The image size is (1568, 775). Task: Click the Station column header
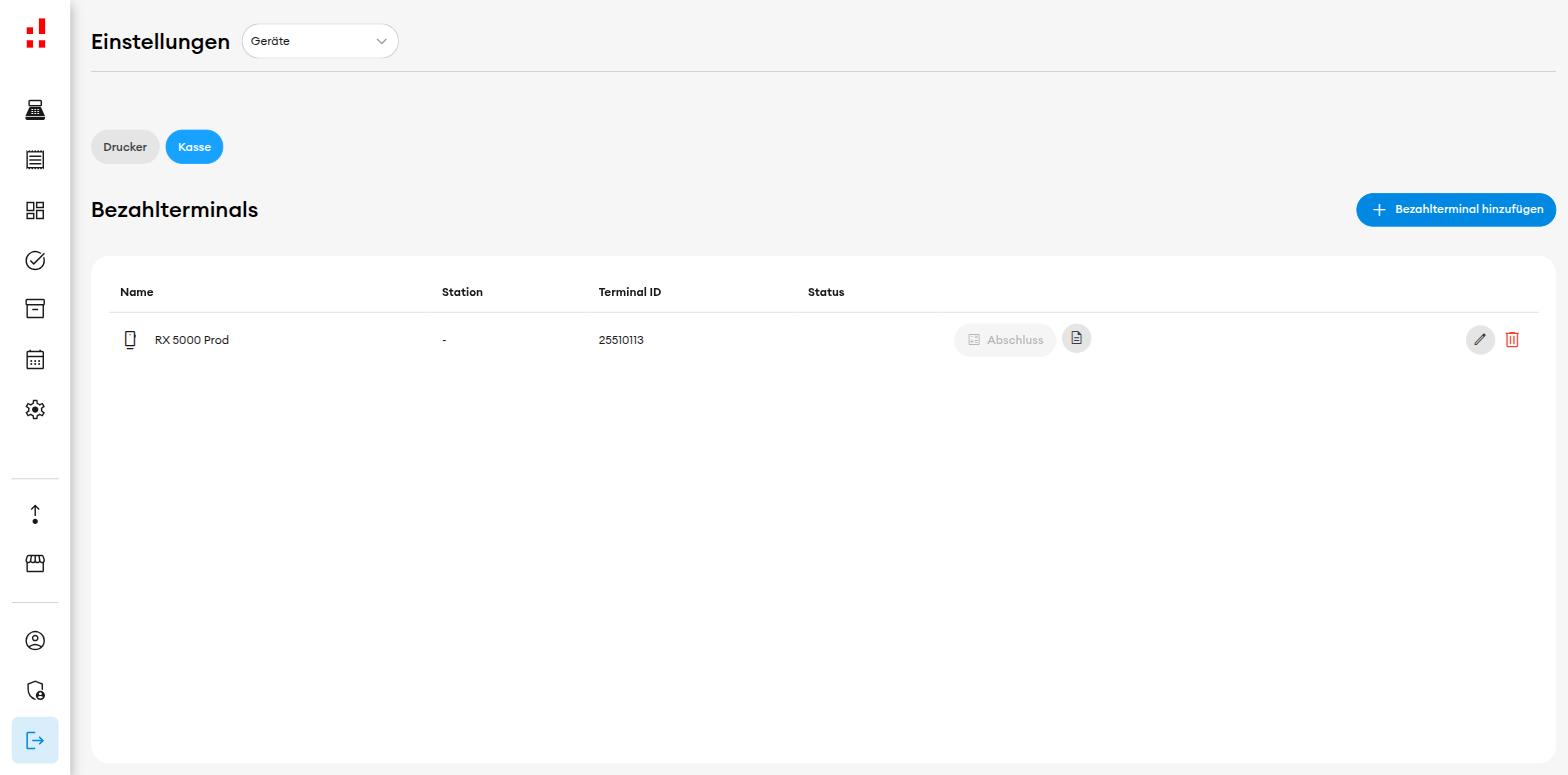point(462,292)
